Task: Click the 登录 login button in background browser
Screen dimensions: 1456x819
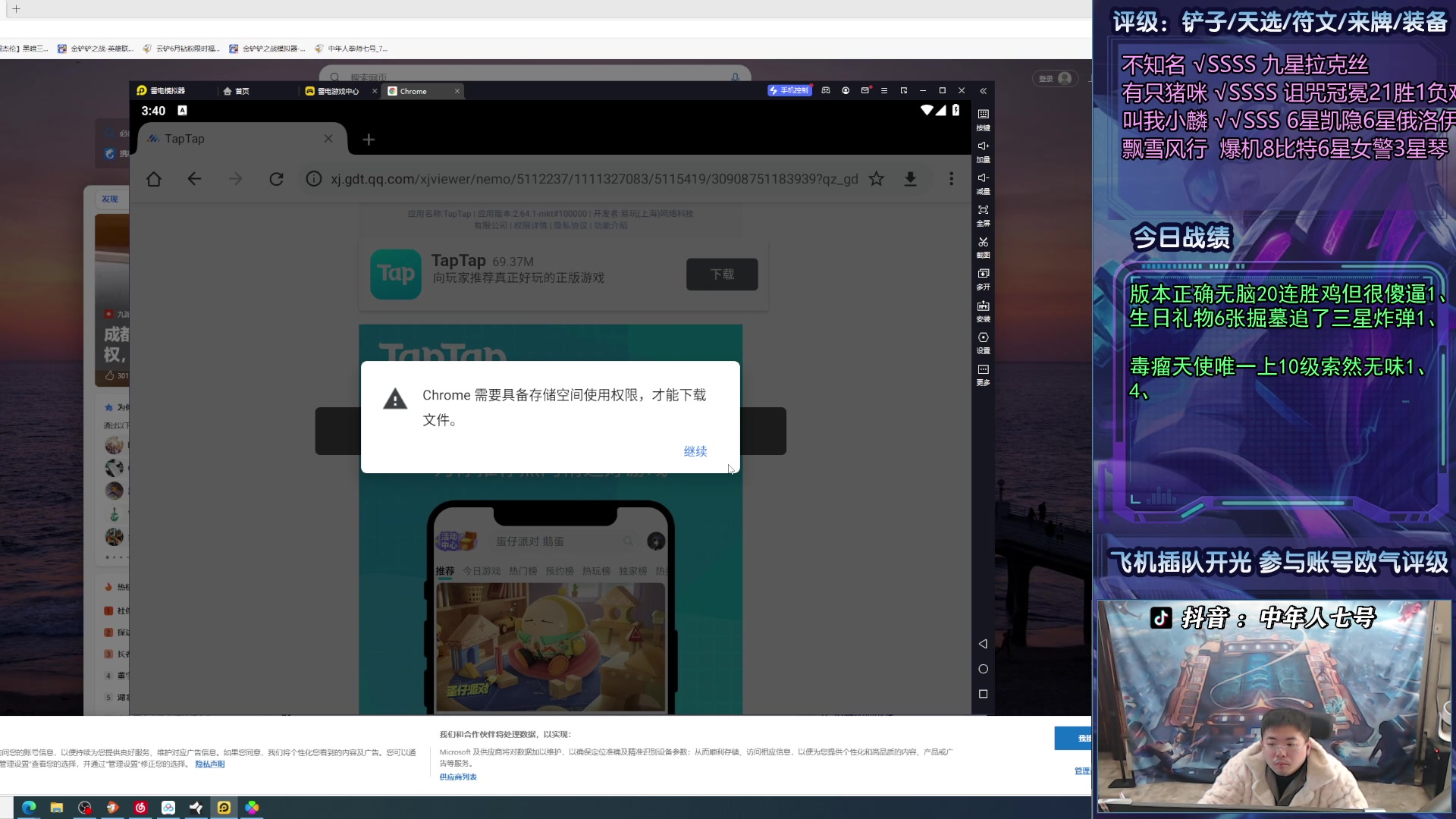Action: [1056, 78]
